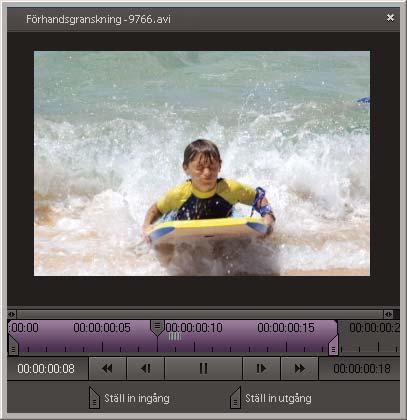Click the timeline ruler at 00:00:00:05
The height and width of the screenshot is (420, 407).
click(102, 328)
